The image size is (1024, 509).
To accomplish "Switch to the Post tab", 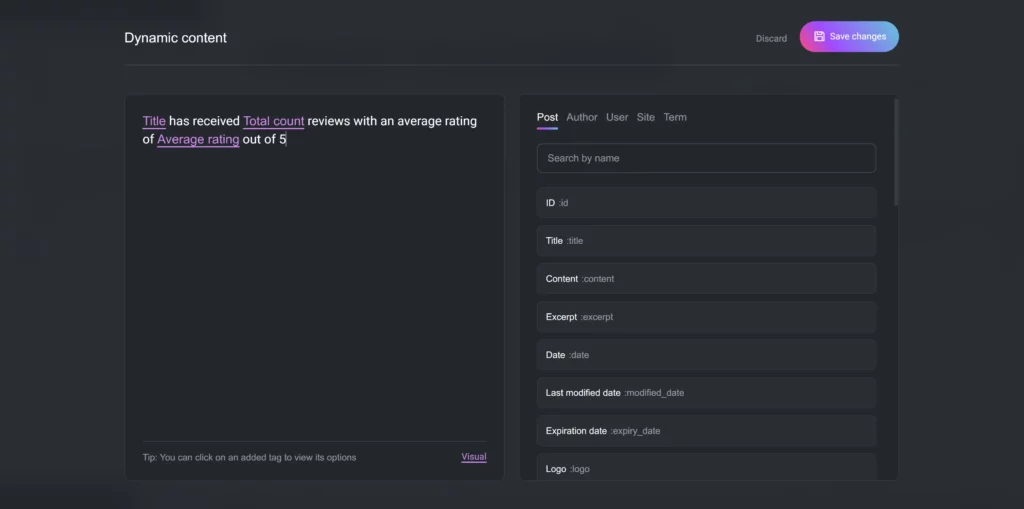I will tap(547, 118).
